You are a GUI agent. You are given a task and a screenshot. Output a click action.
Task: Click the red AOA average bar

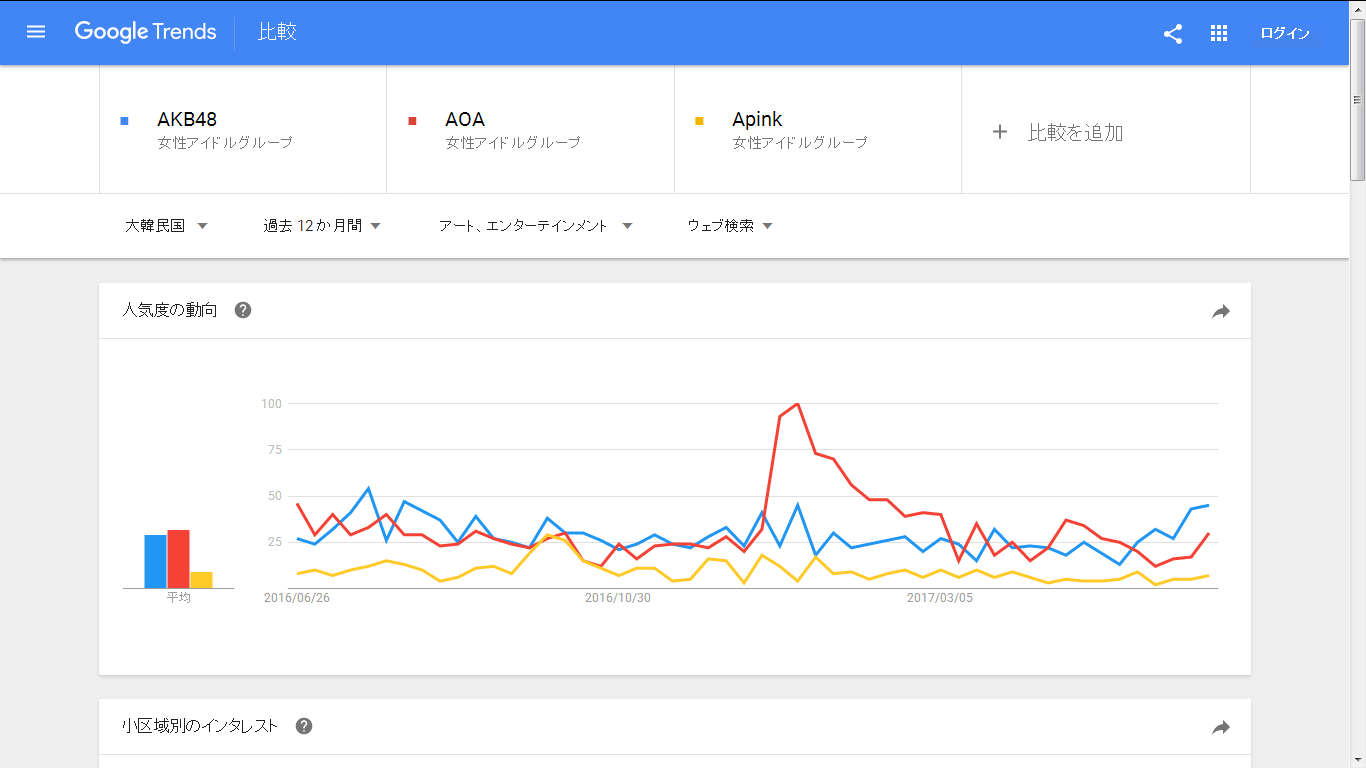pyautogui.click(x=179, y=559)
